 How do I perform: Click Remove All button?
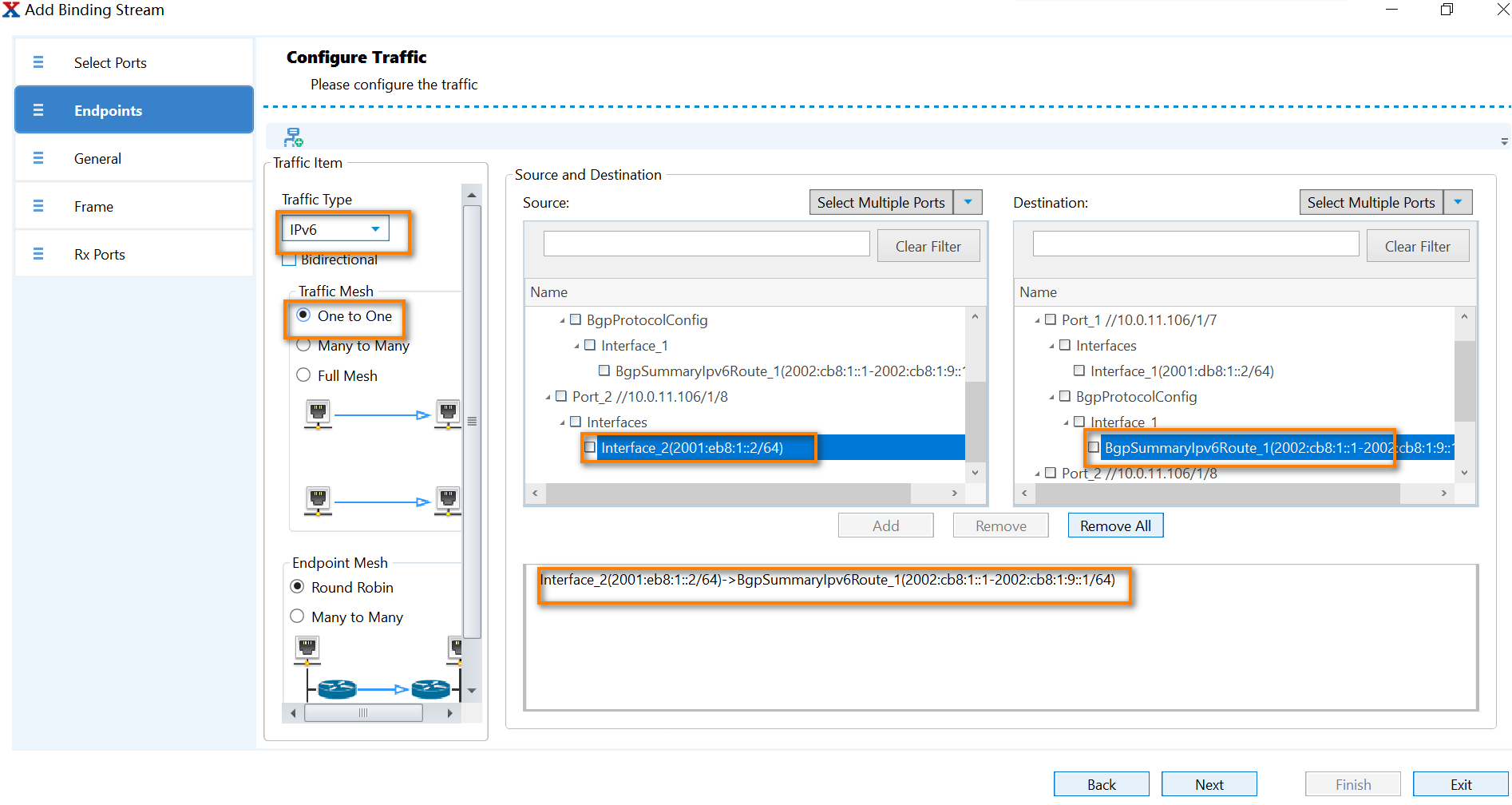click(x=1115, y=525)
